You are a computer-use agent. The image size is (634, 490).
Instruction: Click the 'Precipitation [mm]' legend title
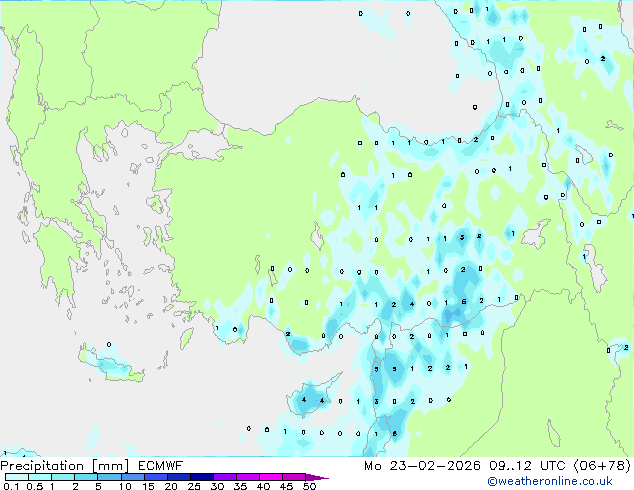(x=64, y=466)
